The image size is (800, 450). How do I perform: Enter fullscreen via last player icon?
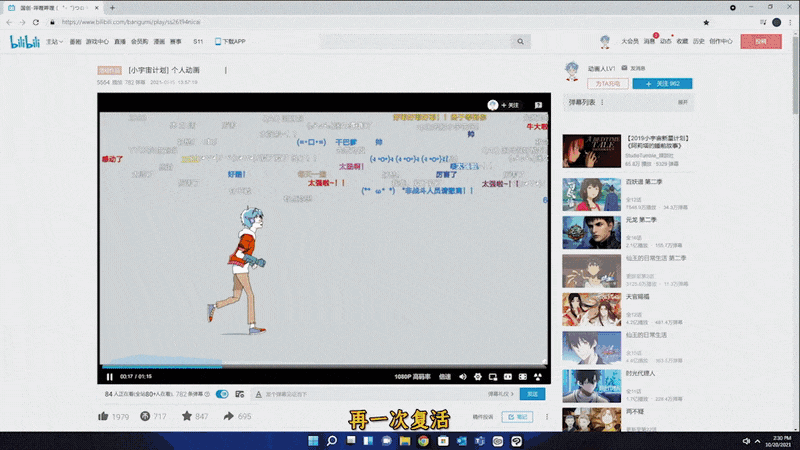coord(538,377)
